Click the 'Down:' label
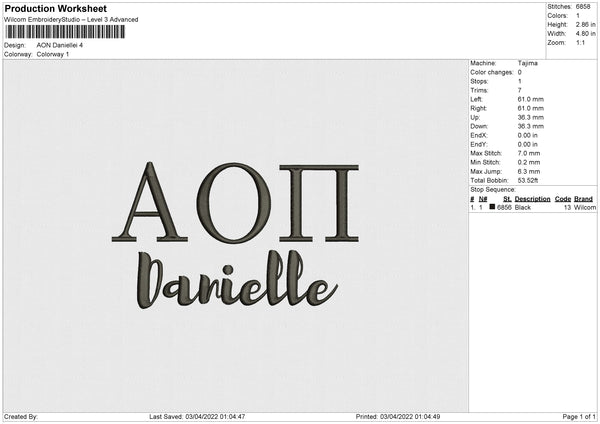The image size is (600, 424). [479, 126]
